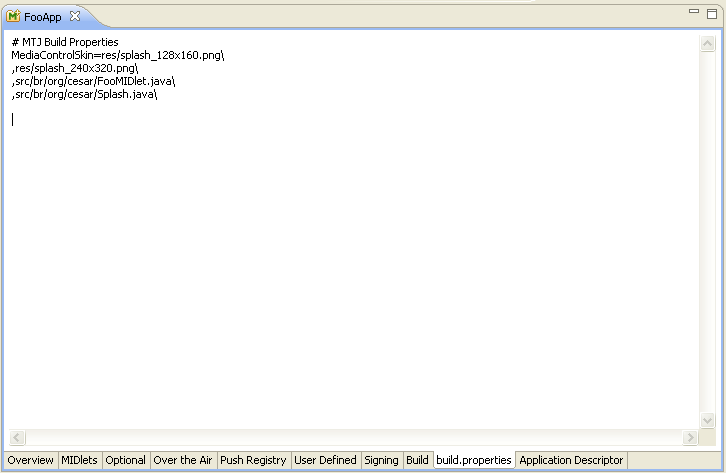
Task: Click the build.properties tab
Action: coord(474,460)
